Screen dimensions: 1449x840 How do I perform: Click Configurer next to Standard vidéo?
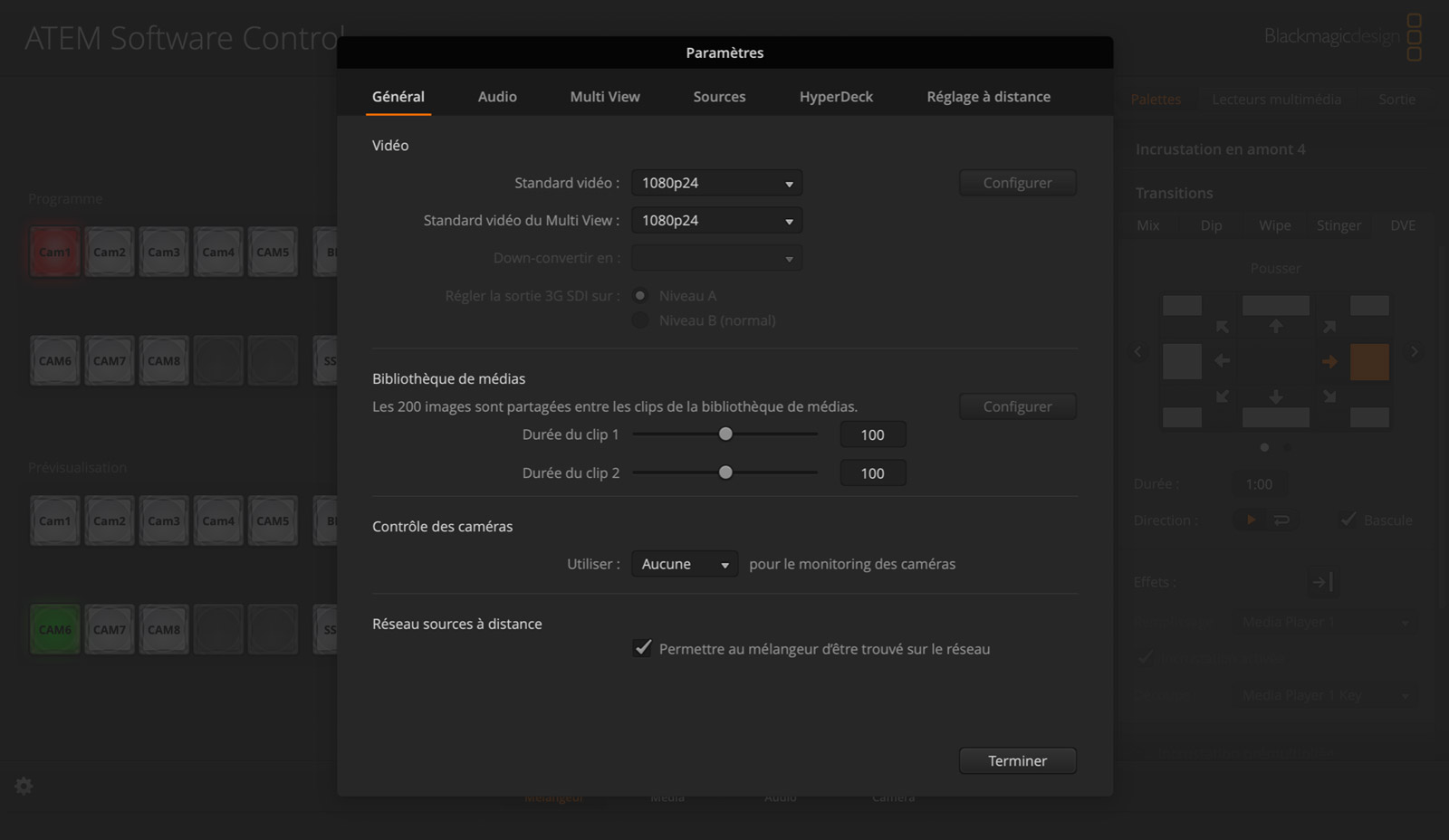coord(1017,183)
